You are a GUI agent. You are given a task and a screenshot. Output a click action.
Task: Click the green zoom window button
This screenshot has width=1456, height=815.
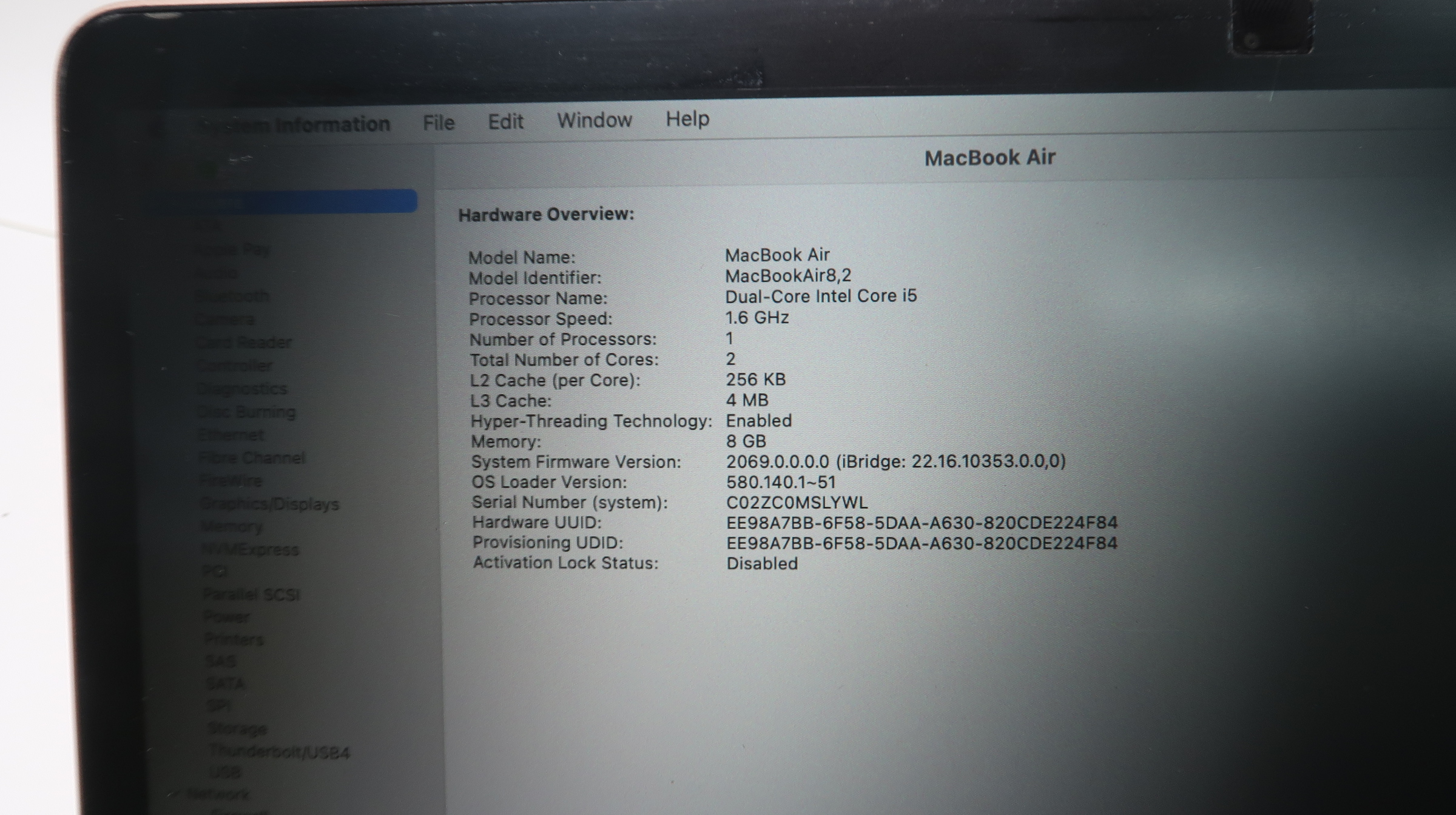(x=209, y=170)
